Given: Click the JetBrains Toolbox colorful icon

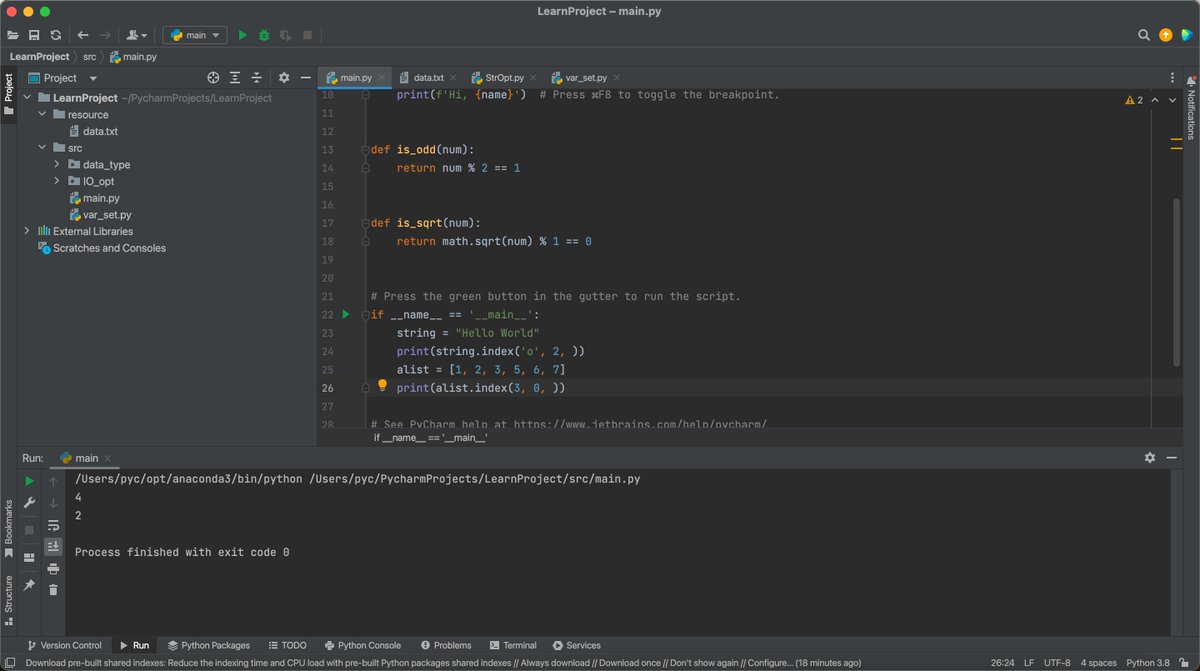Looking at the screenshot, I should (1186, 35).
